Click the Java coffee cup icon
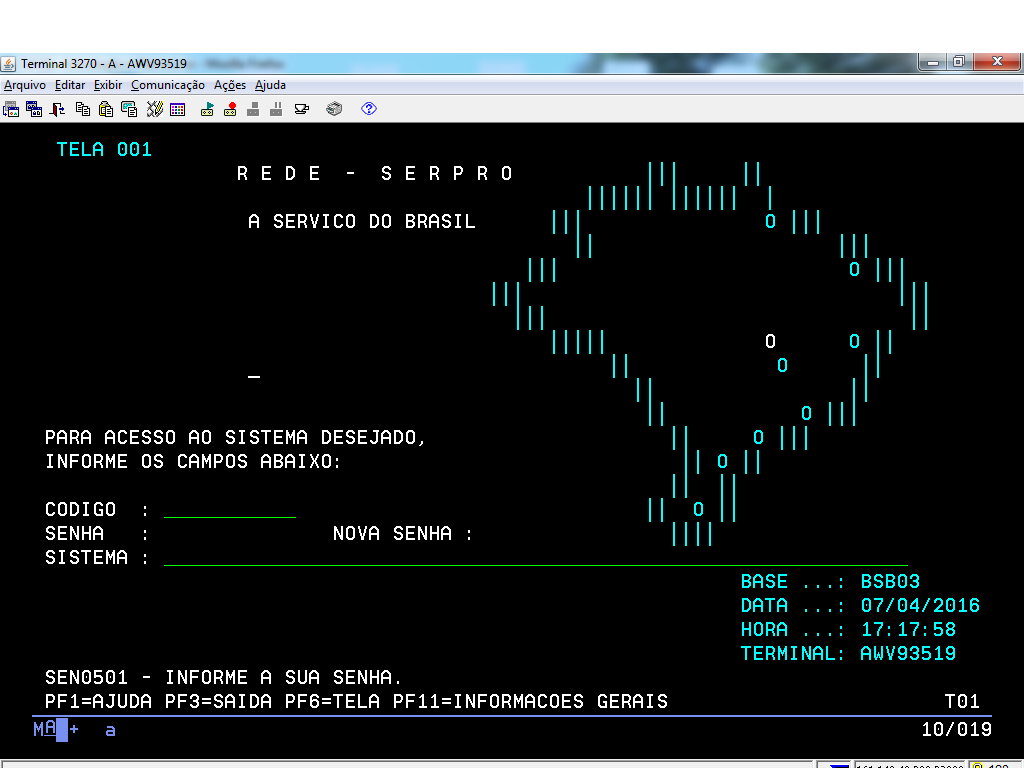 302,109
